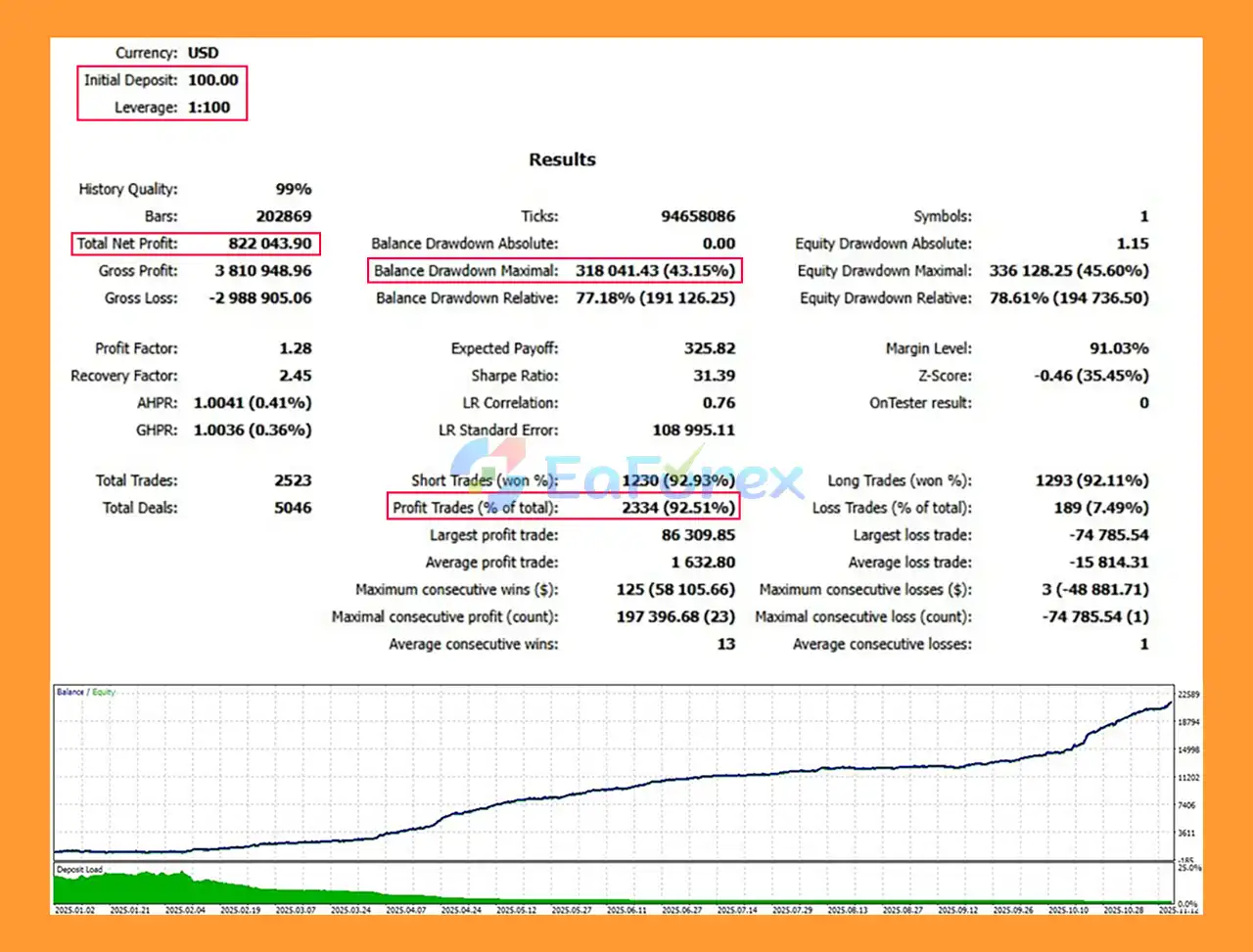The width and height of the screenshot is (1253, 952).
Task: Click the Results section heading
Action: click(562, 159)
